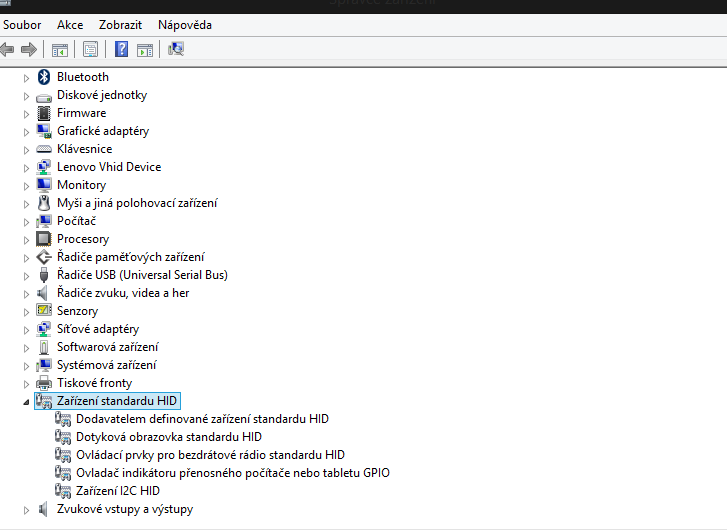
Task: Click the Grafické adaptéry display icon
Action: coord(44,131)
